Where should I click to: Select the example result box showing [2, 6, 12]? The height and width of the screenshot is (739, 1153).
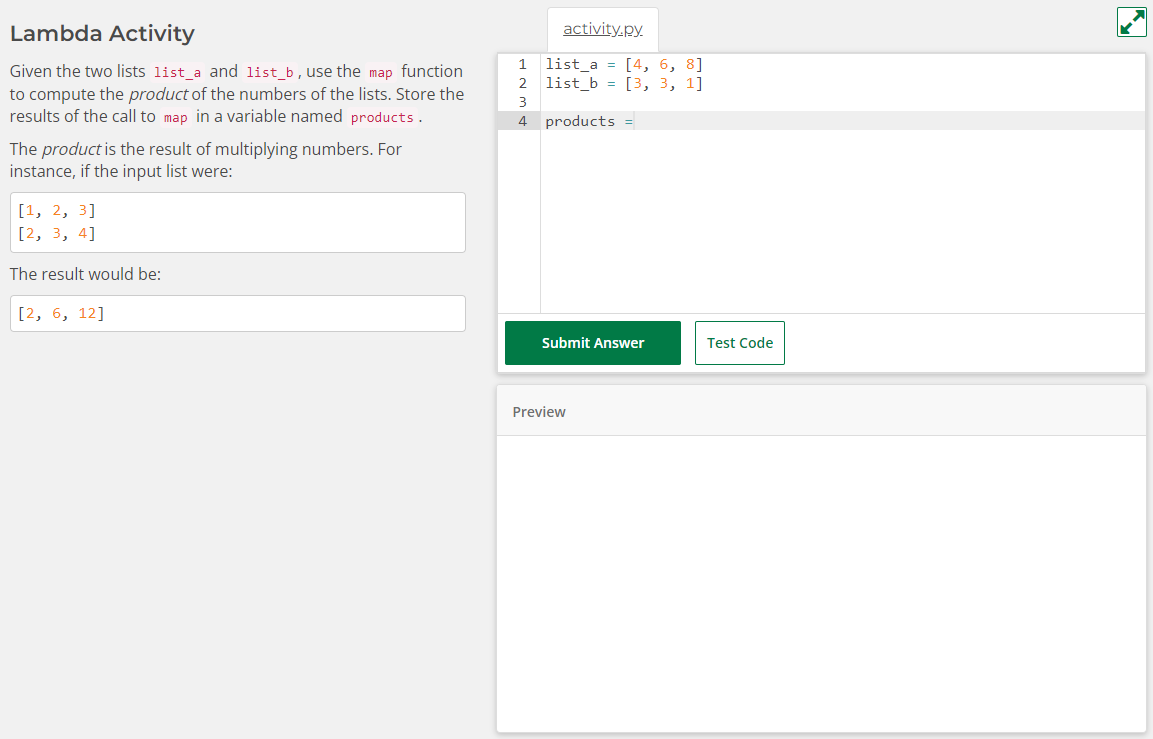237,313
